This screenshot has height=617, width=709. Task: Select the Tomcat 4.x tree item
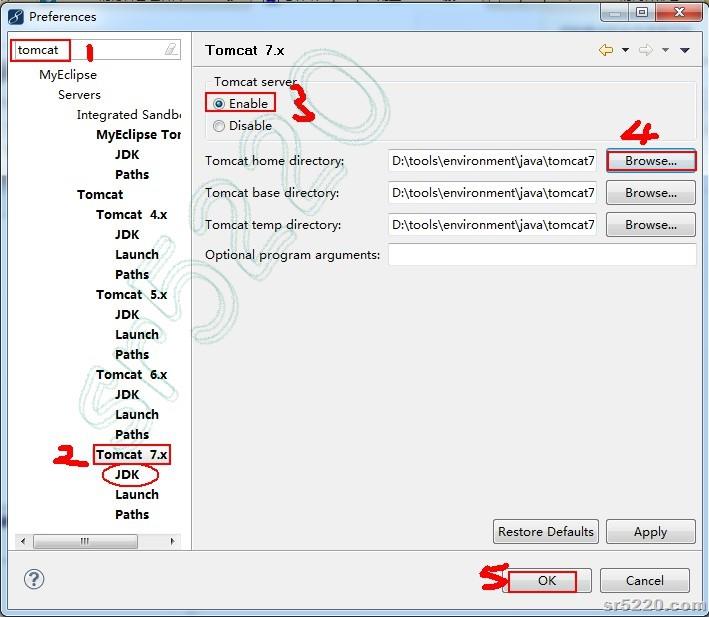tap(132, 214)
